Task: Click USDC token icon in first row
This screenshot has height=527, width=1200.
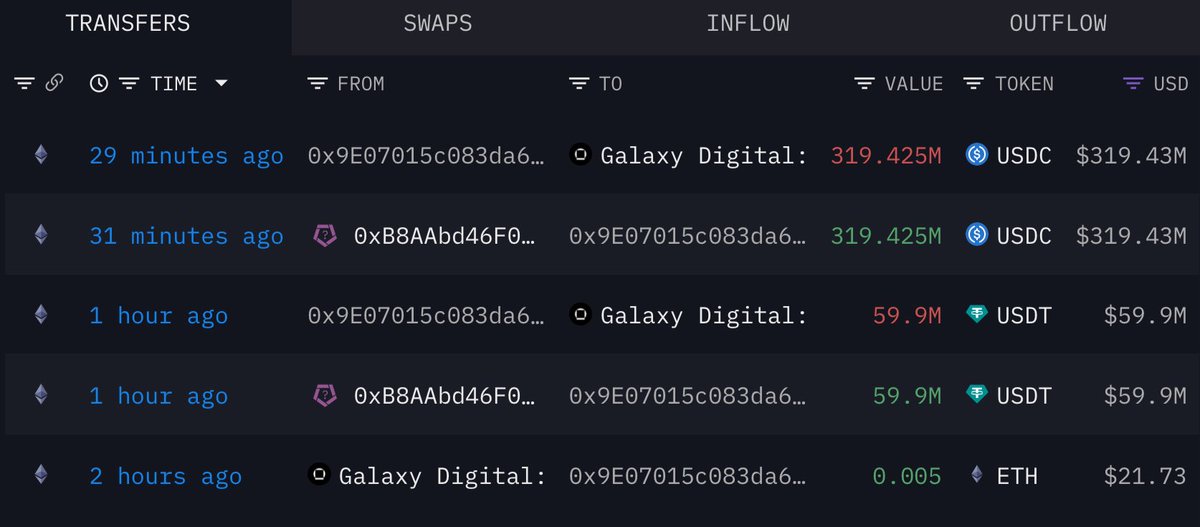Action: (977, 155)
